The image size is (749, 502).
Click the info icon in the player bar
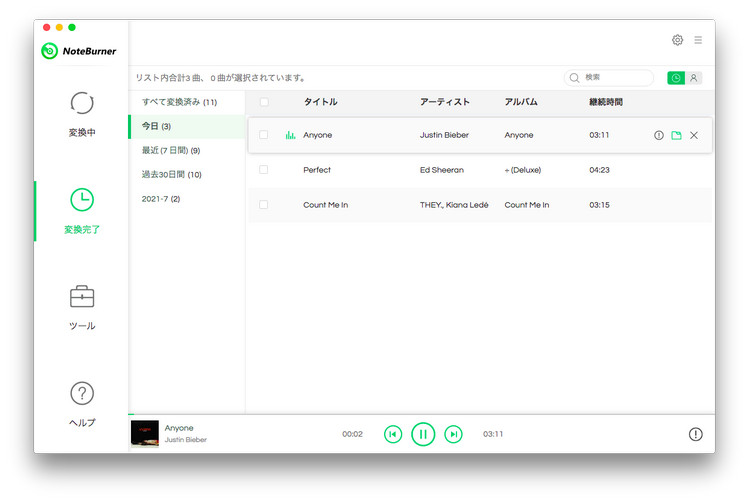point(696,434)
